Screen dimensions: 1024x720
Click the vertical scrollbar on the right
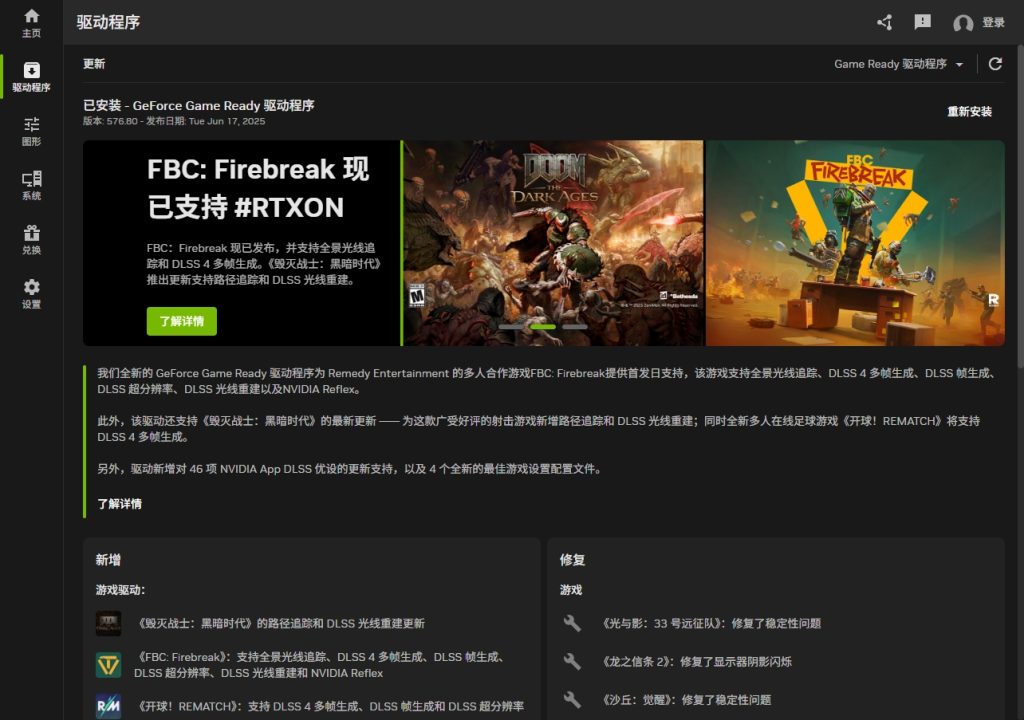pyautogui.click(x=1020, y=206)
